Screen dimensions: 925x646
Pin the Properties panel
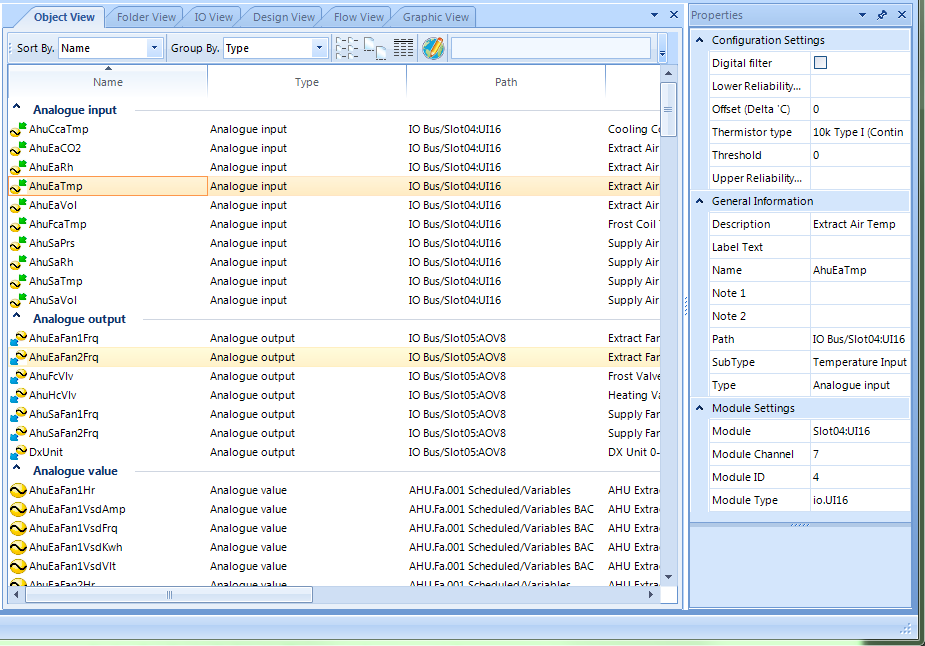(x=882, y=15)
